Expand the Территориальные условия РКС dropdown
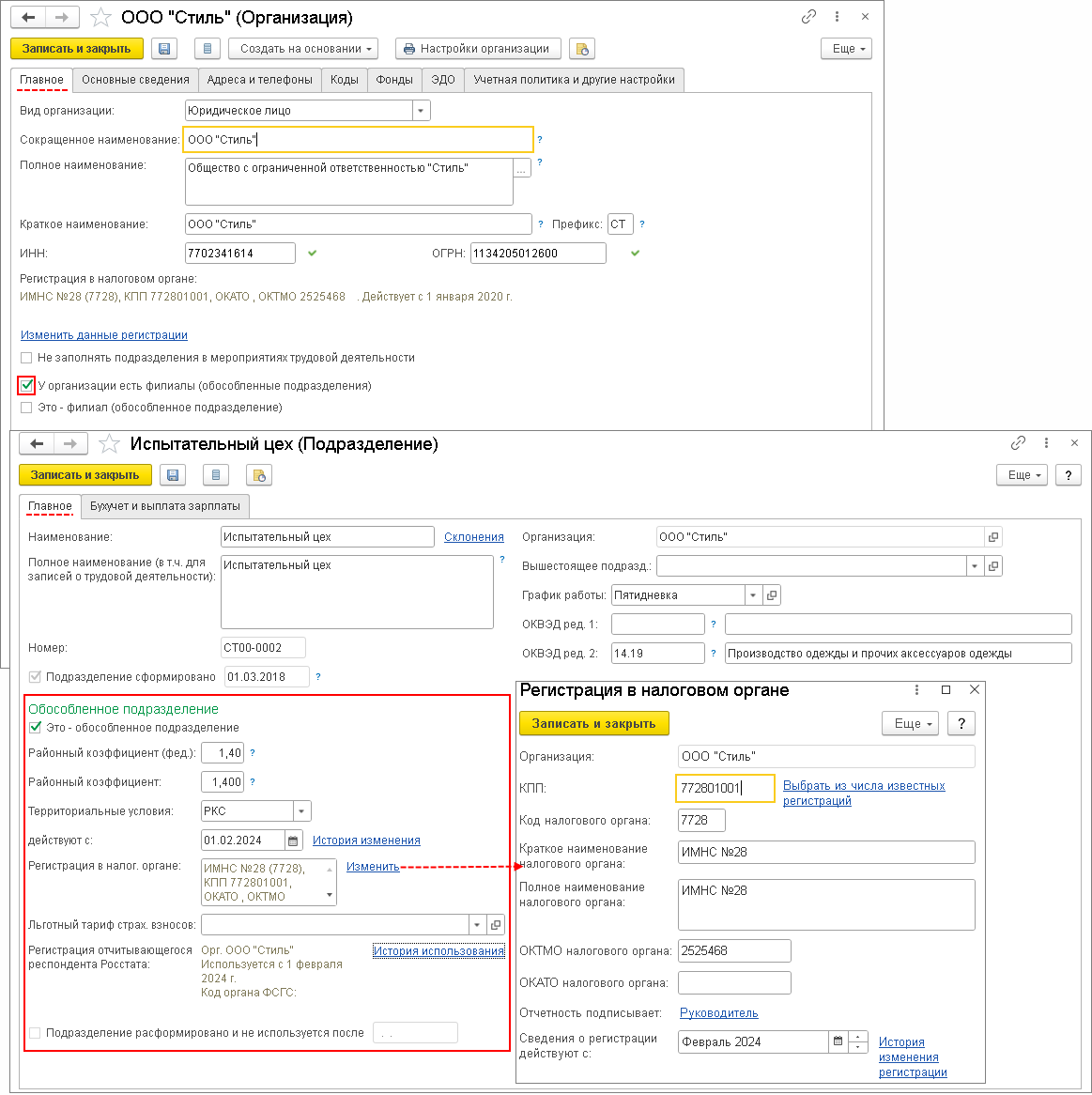Image resolution: width=1092 pixels, height=1095 pixels. [301, 811]
